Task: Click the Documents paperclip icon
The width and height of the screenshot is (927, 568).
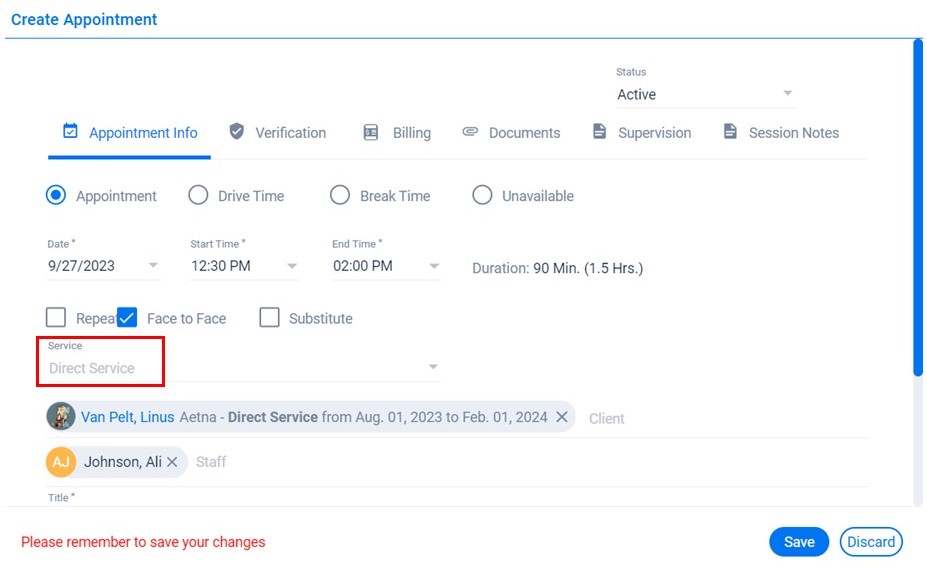Action: coord(470,132)
